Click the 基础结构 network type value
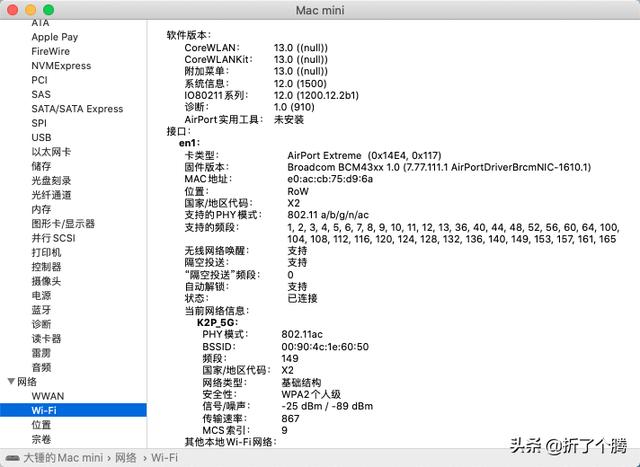Viewport: 640px width, 467px height. (301, 382)
